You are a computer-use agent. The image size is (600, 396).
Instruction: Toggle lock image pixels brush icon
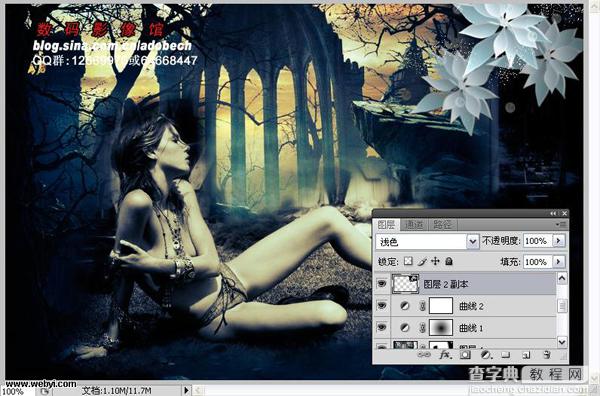(x=422, y=261)
